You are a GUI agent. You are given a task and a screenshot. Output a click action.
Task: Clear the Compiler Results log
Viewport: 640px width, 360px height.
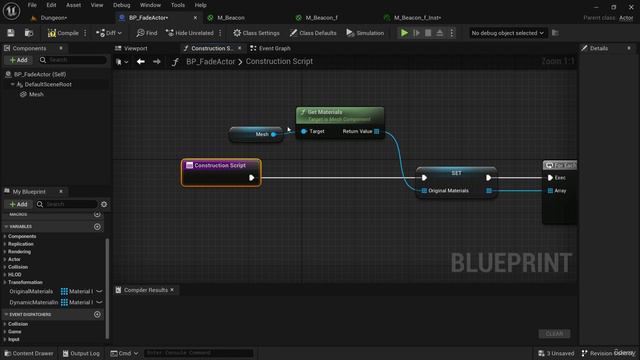(x=554, y=334)
